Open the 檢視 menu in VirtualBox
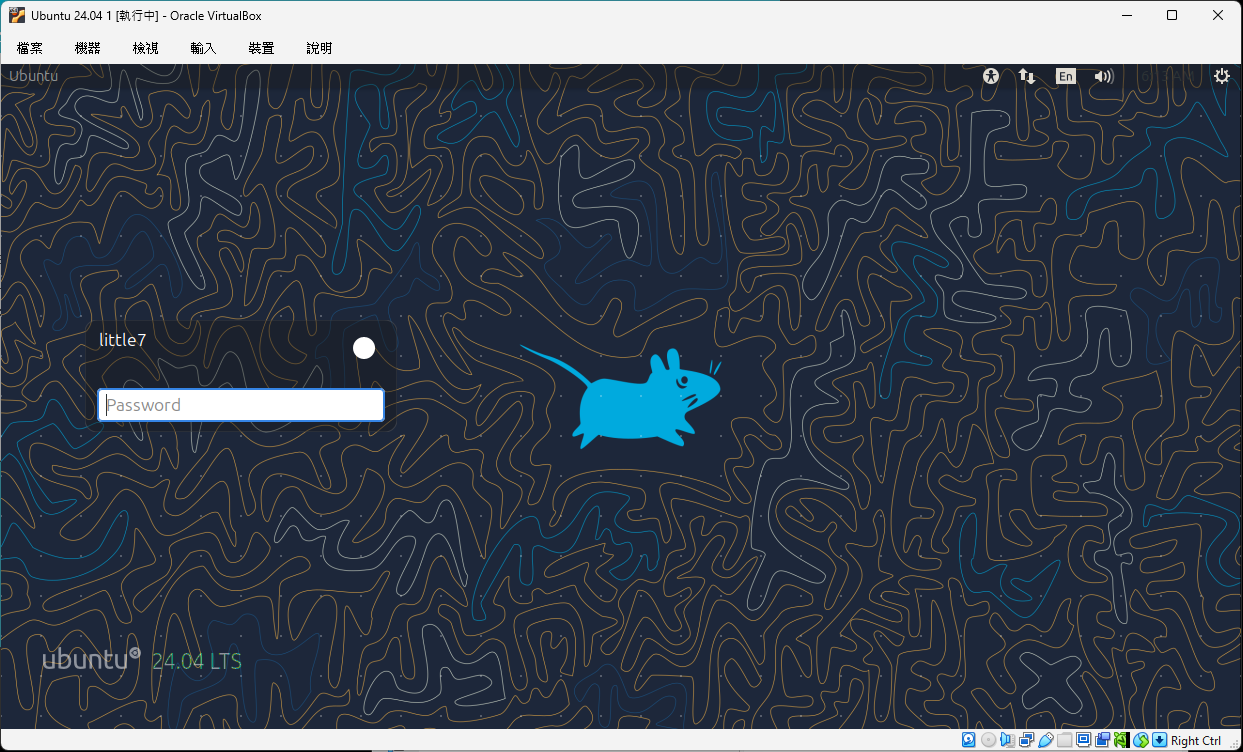Viewport: 1243px width, 752px height. coord(145,48)
